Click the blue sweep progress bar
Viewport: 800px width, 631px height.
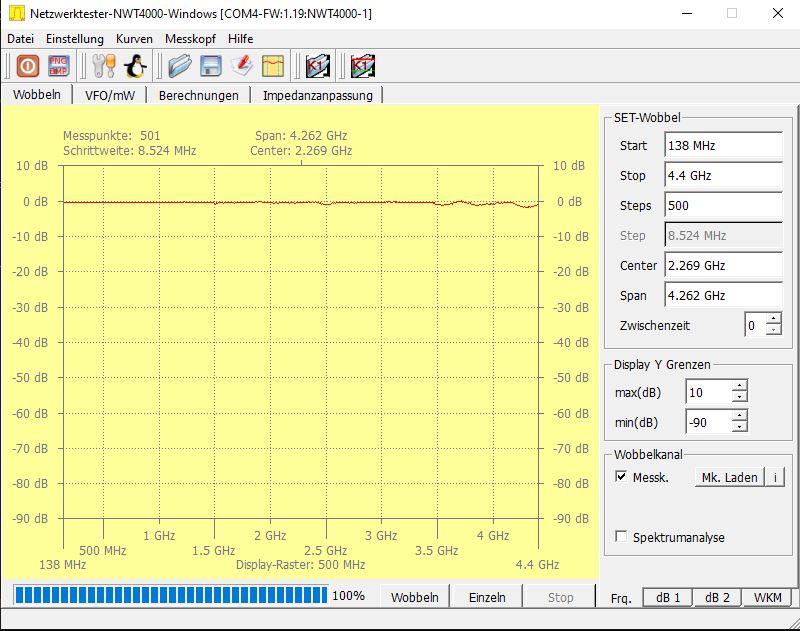click(x=171, y=595)
